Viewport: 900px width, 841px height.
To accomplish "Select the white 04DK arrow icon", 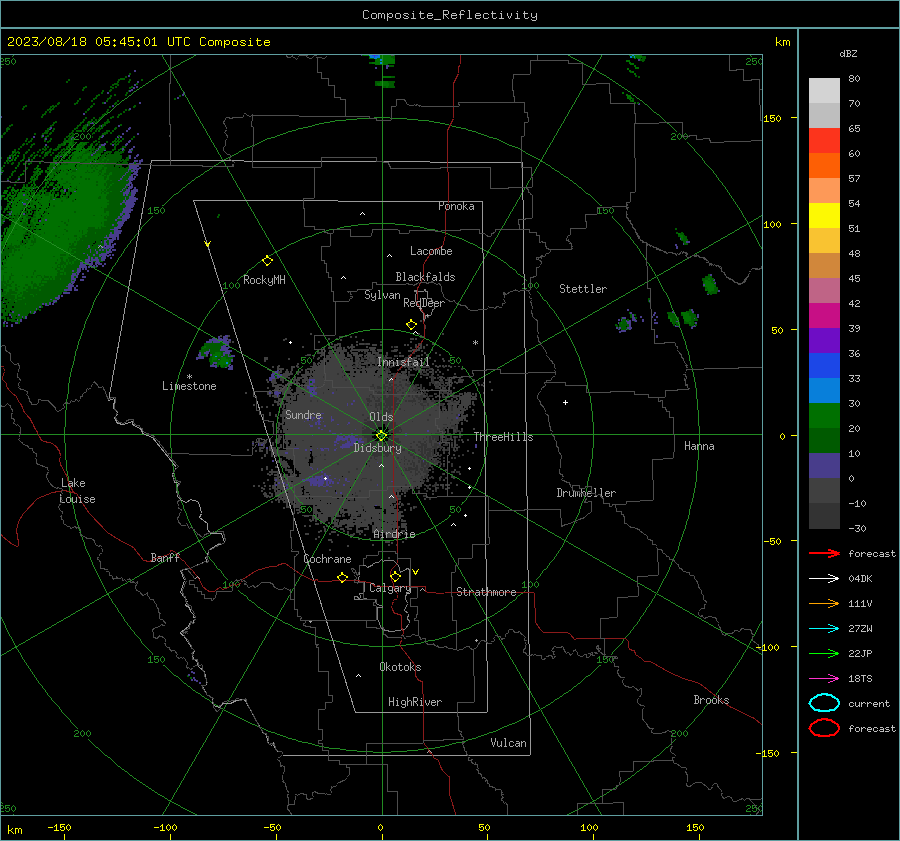I will 824,579.
